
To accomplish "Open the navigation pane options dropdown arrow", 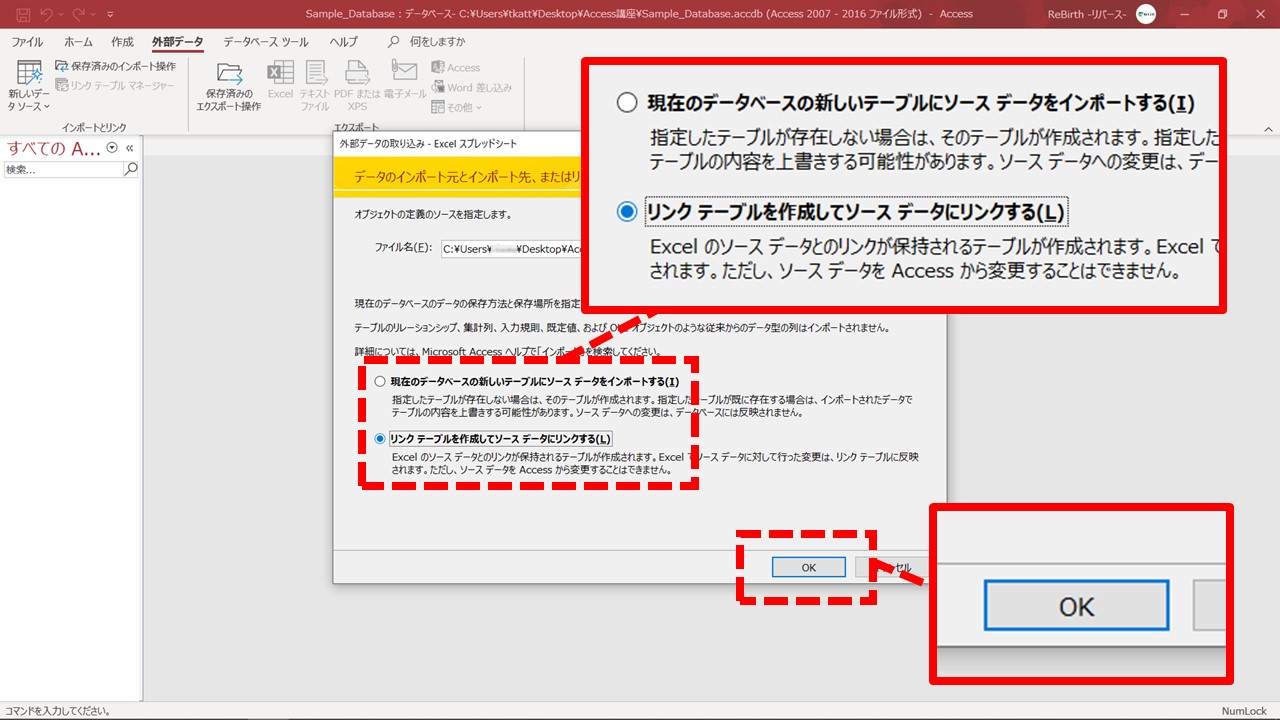I will pos(112,148).
